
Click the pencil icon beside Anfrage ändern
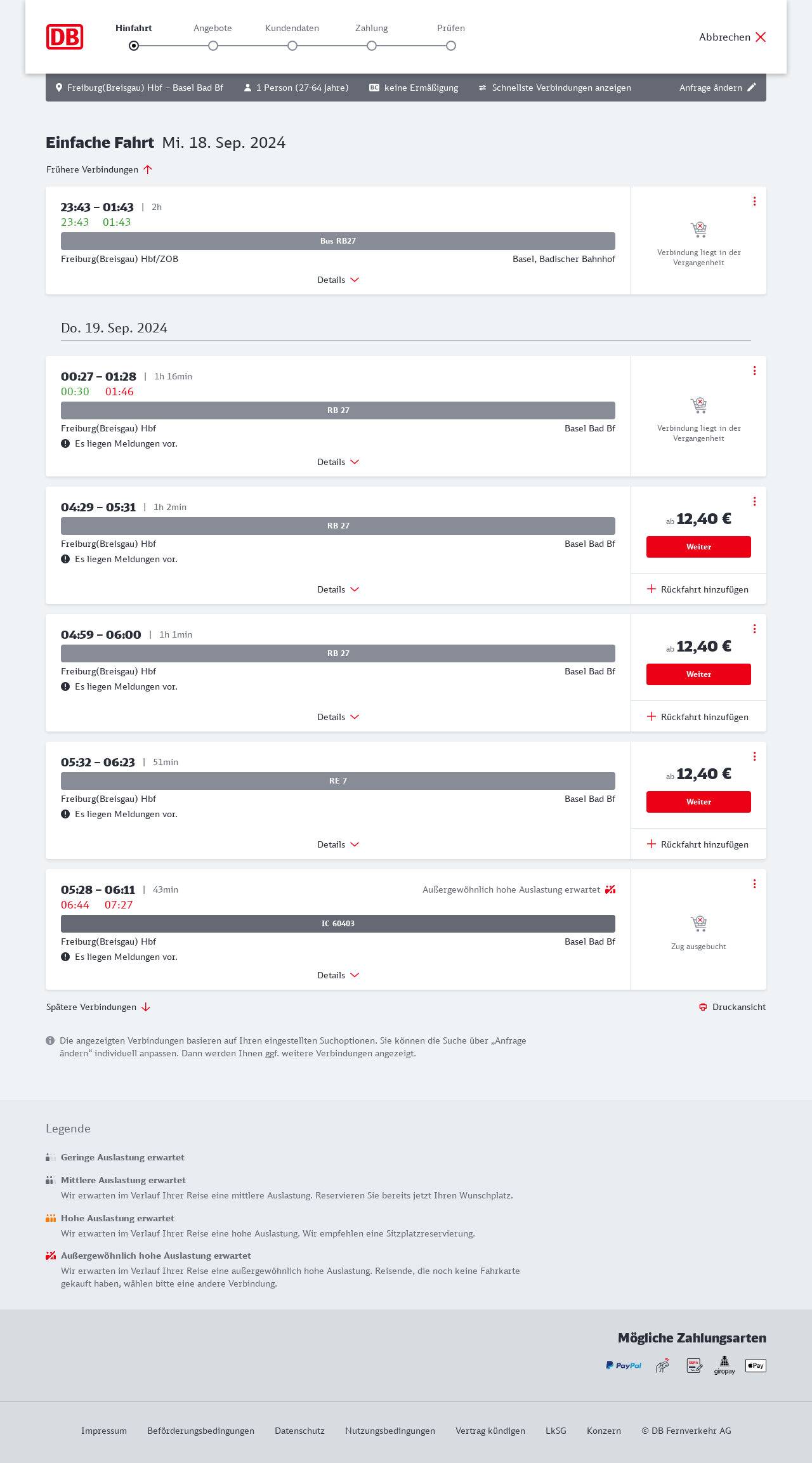click(752, 88)
